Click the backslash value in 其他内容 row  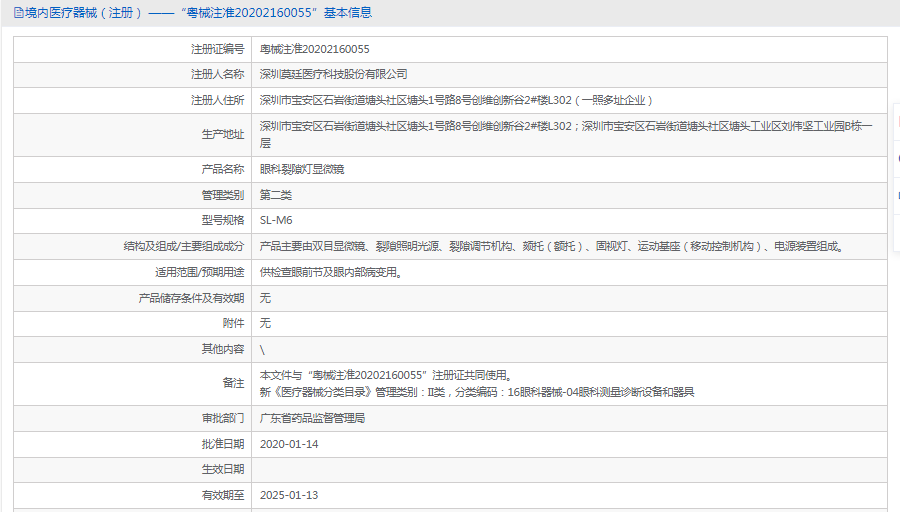coord(262,350)
